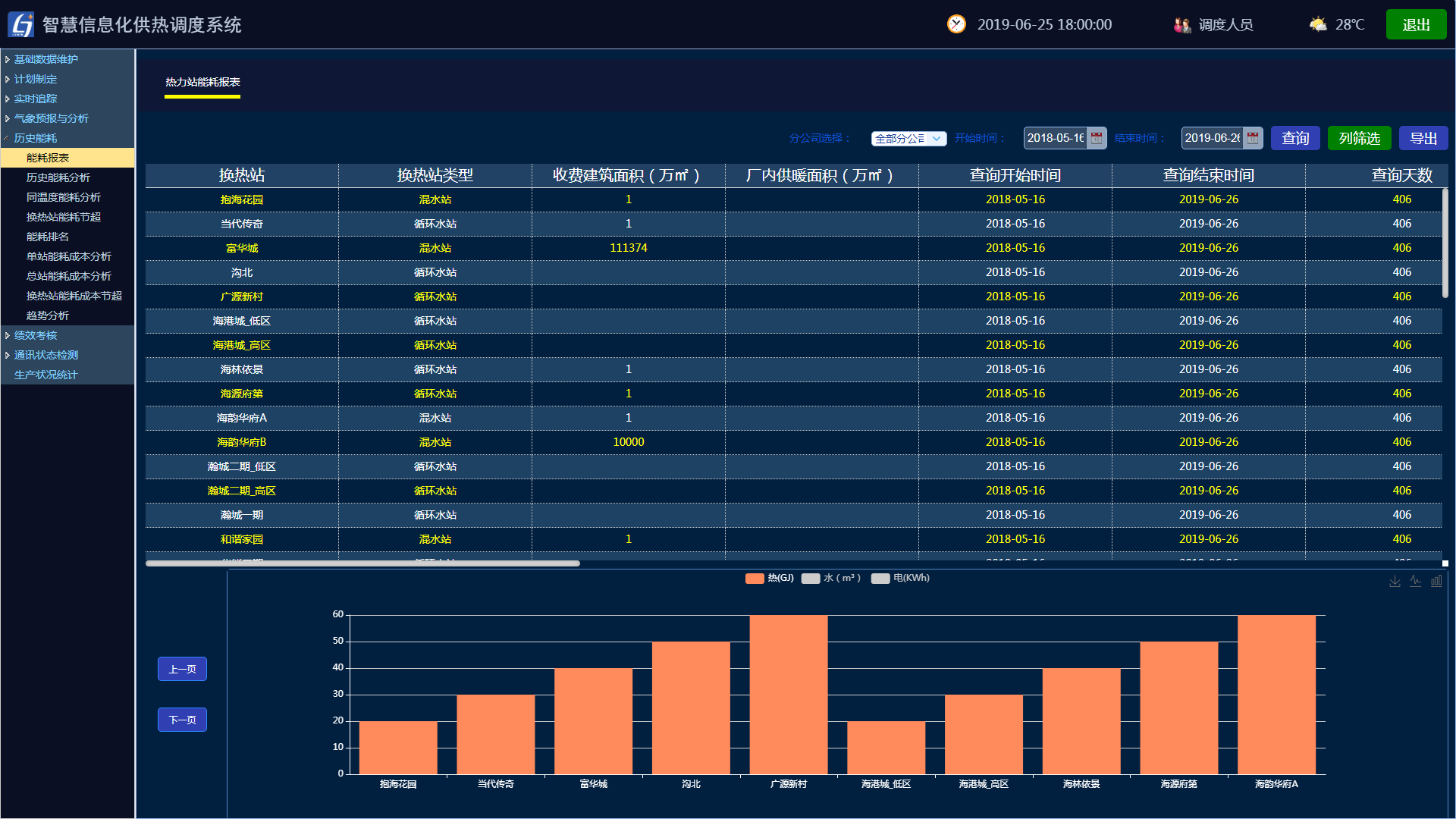This screenshot has height=819, width=1456.
Task: Expand the 实时追踪 menu
Action: coord(67,99)
